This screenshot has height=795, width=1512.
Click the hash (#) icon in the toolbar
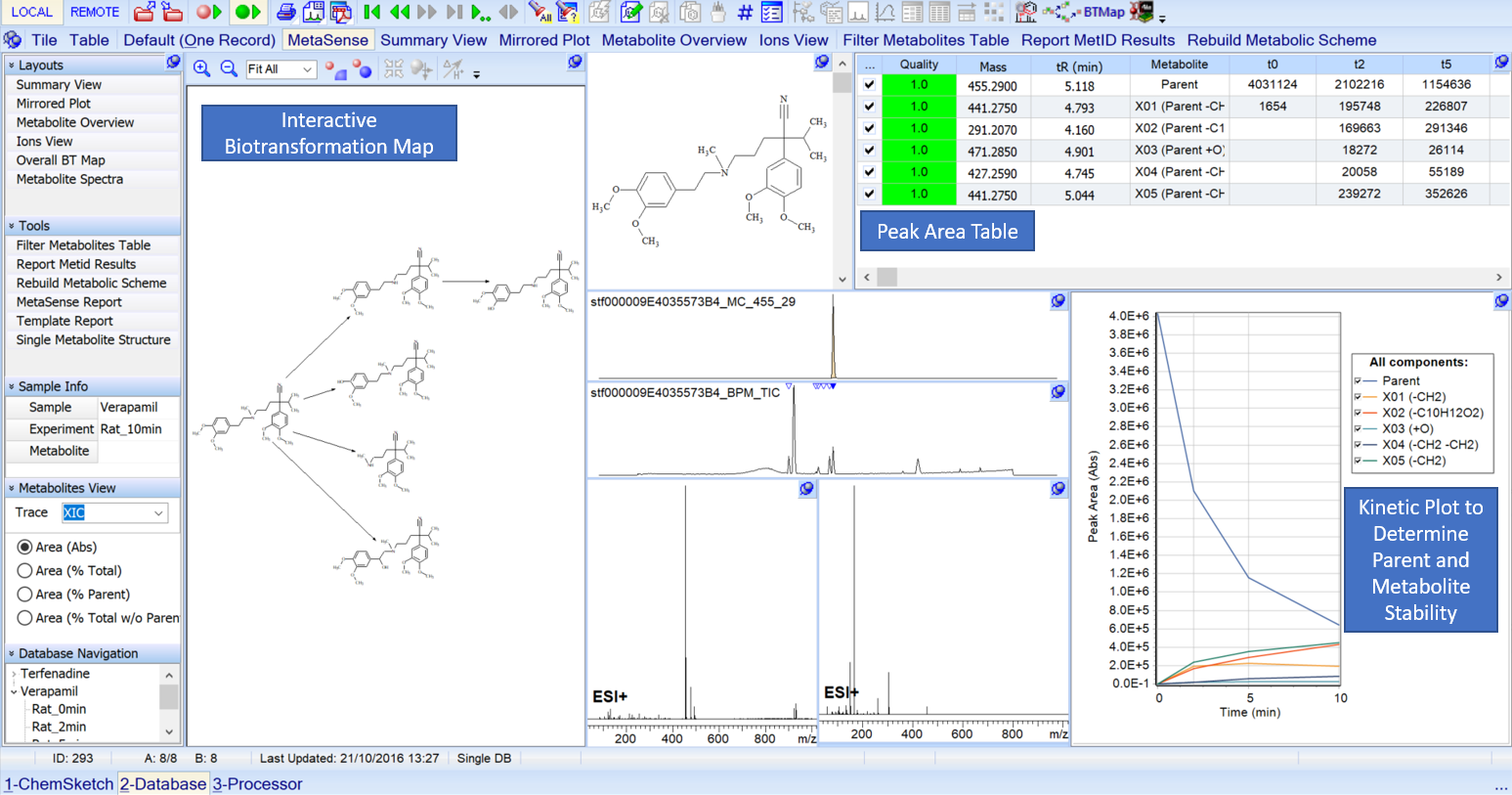click(x=745, y=13)
